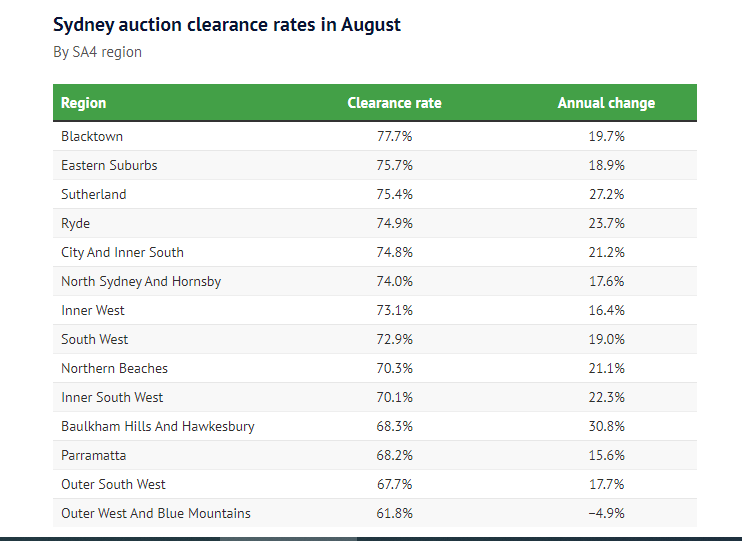The width and height of the screenshot is (742, 541).
Task: Click Baulkham Hills And Hawkesbury region name
Action: coord(158,426)
